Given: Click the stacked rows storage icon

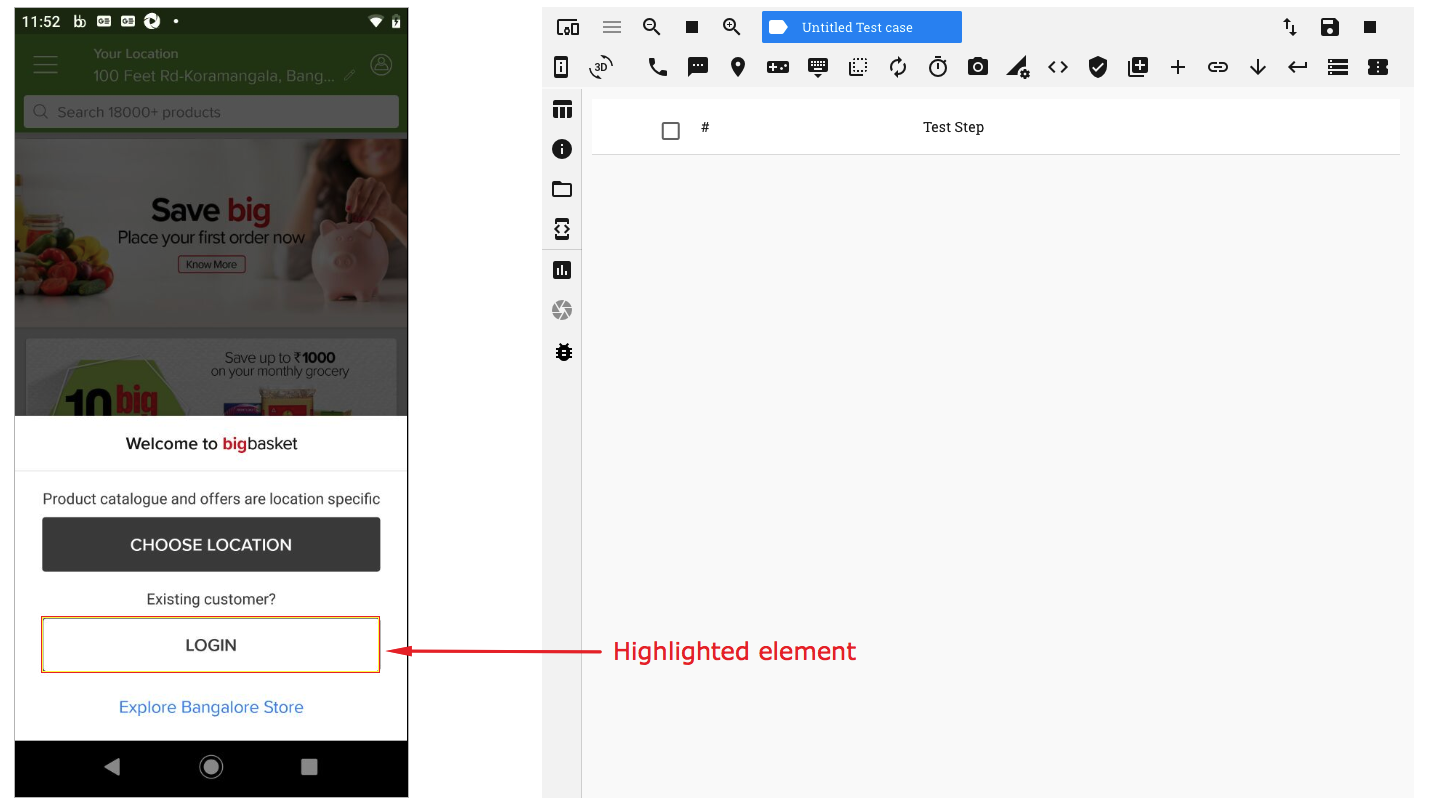Looking at the screenshot, I should [1338, 67].
